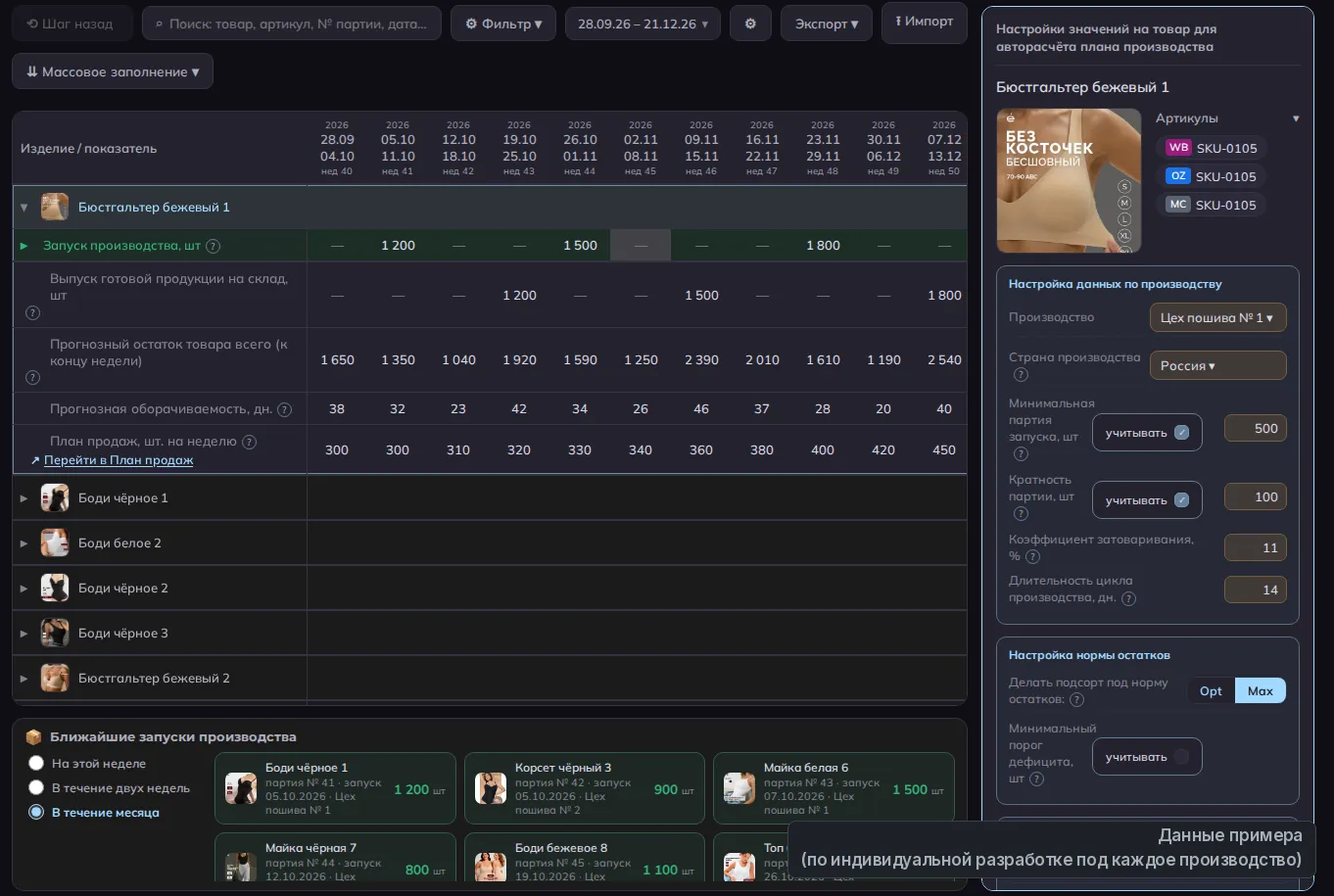
Task: Click help icon under Выпуск готовой продукции
Action: pyautogui.click(x=32, y=312)
